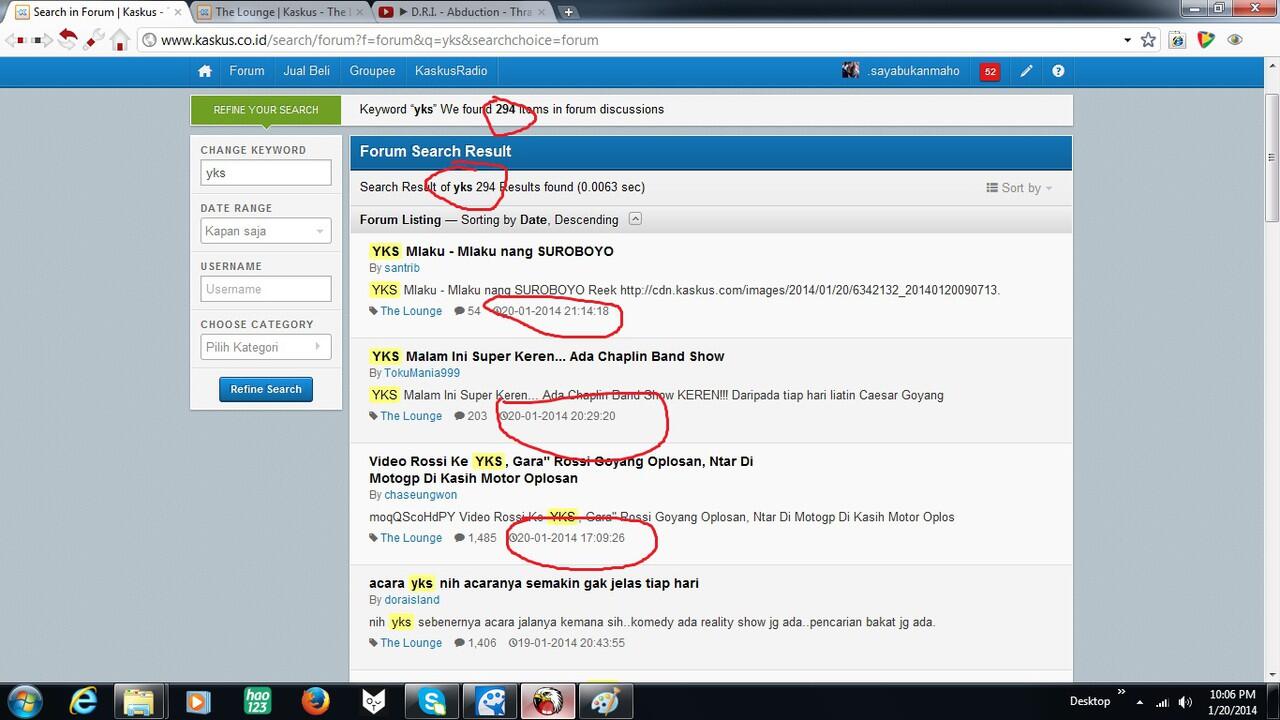
Task: Open the sayabukanmaho profile avatar
Action: (851, 70)
